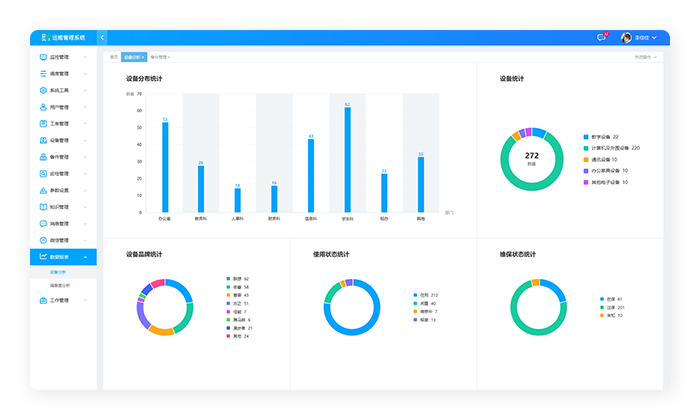The height and width of the screenshot is (420, 700).
Task: Expand the 工单管理 sidebar menu
Action: [x=62, y=300]
